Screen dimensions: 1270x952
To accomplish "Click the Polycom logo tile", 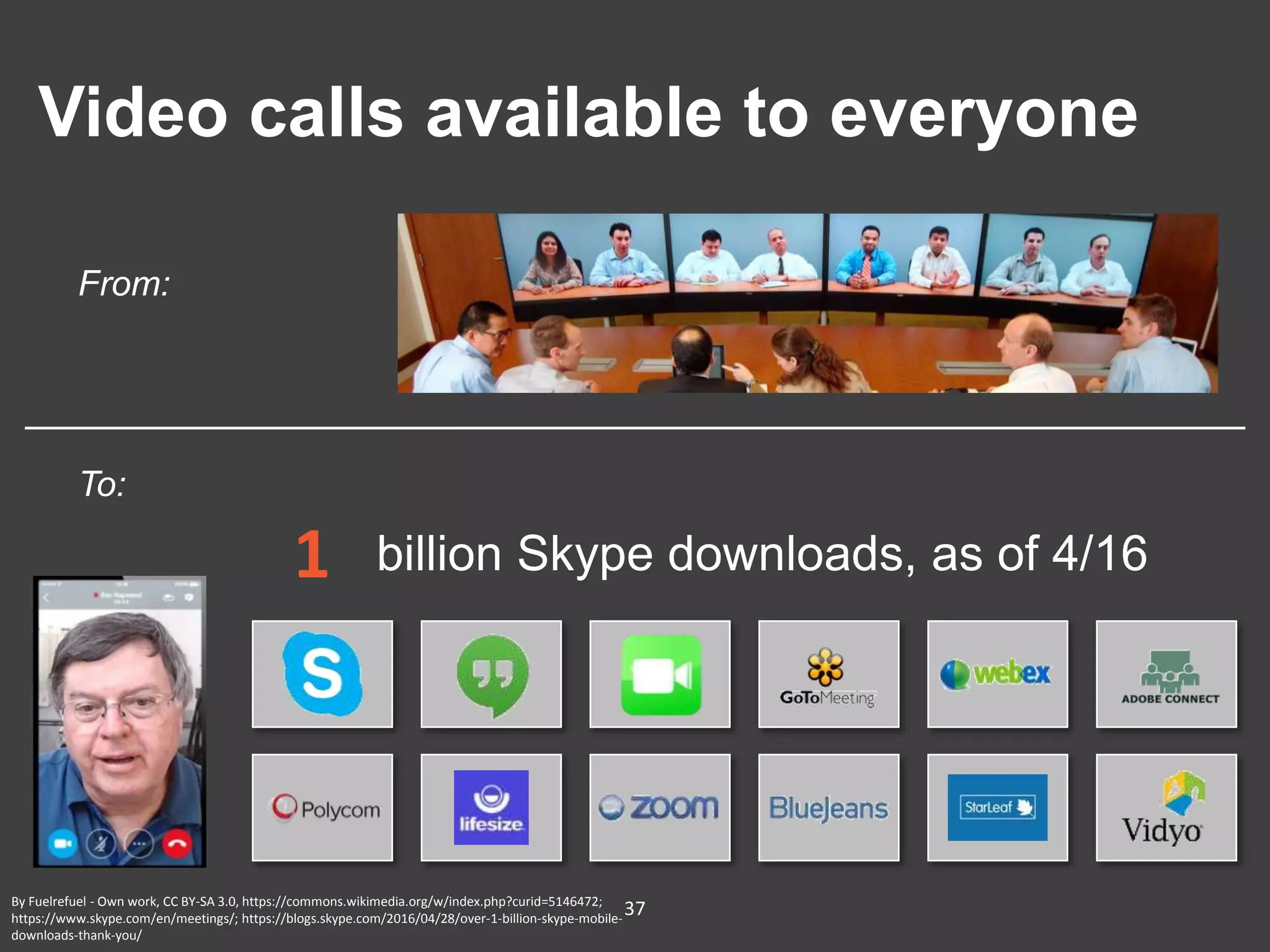I will click(x=322, y=807).
